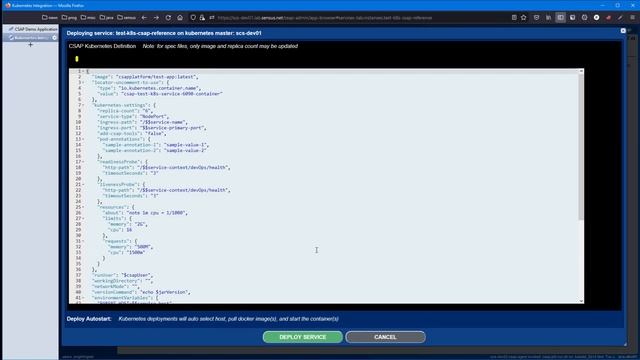The width and height of the screenshot is (640, 360).
Task: Save to Pocket icon in toolbar
Action: point(536,18)
